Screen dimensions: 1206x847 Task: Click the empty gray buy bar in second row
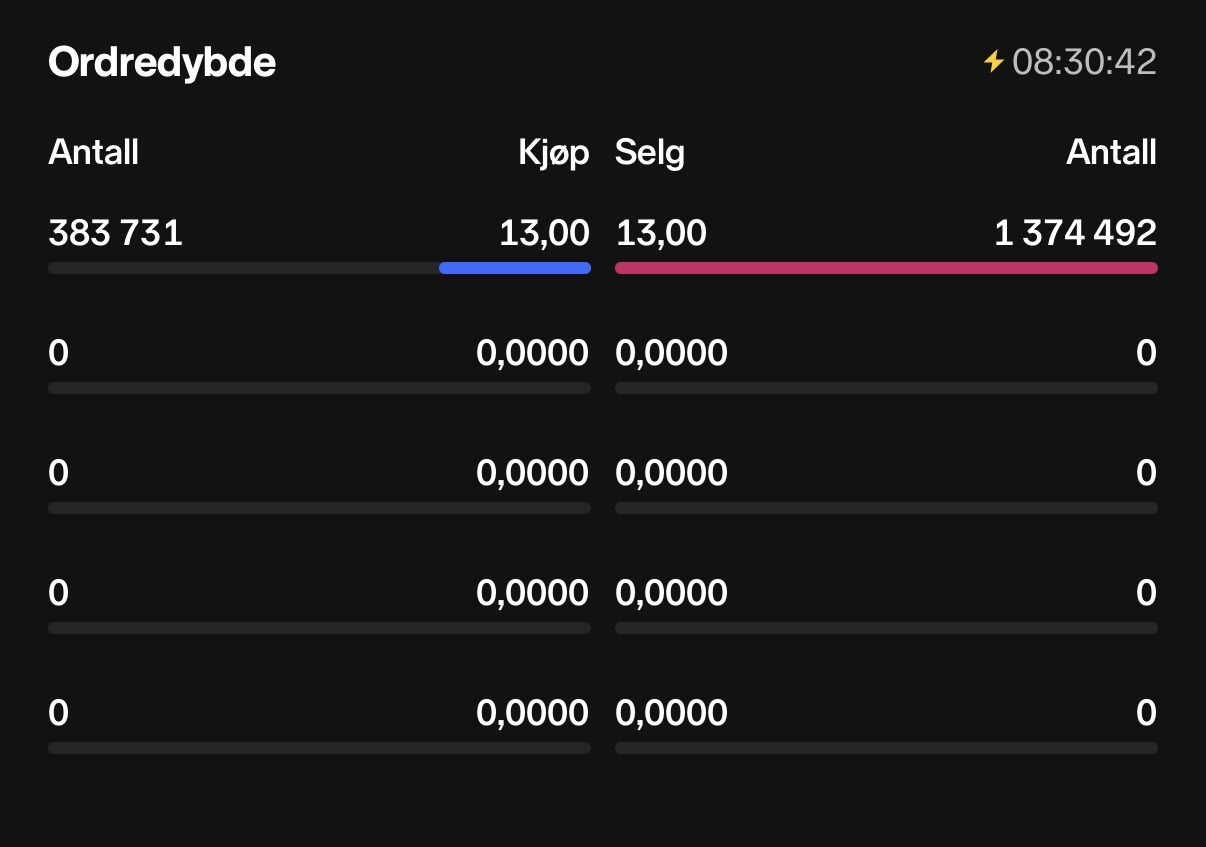(319, 388)
